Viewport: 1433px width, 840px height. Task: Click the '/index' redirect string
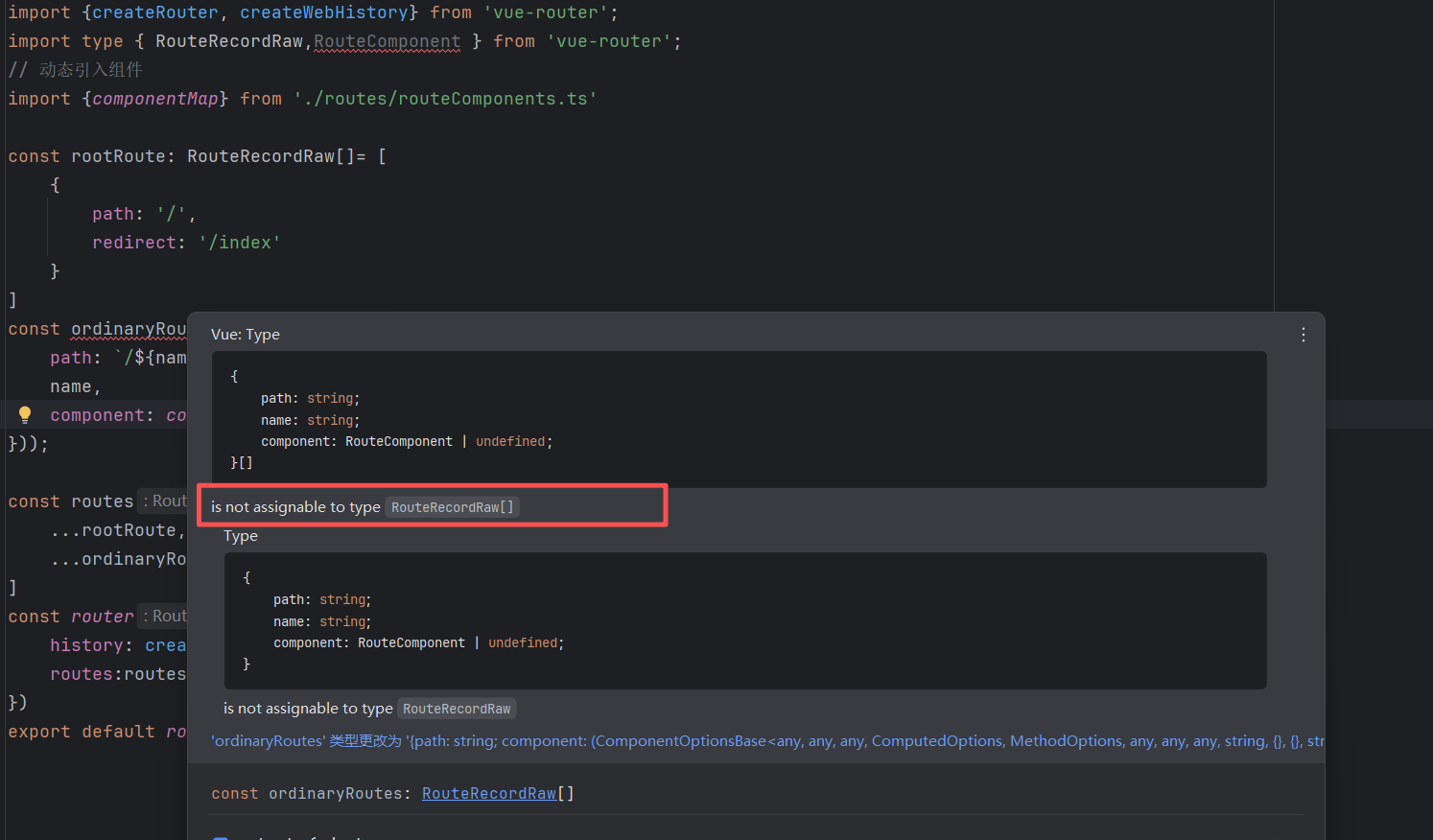(x=240, y=243)
